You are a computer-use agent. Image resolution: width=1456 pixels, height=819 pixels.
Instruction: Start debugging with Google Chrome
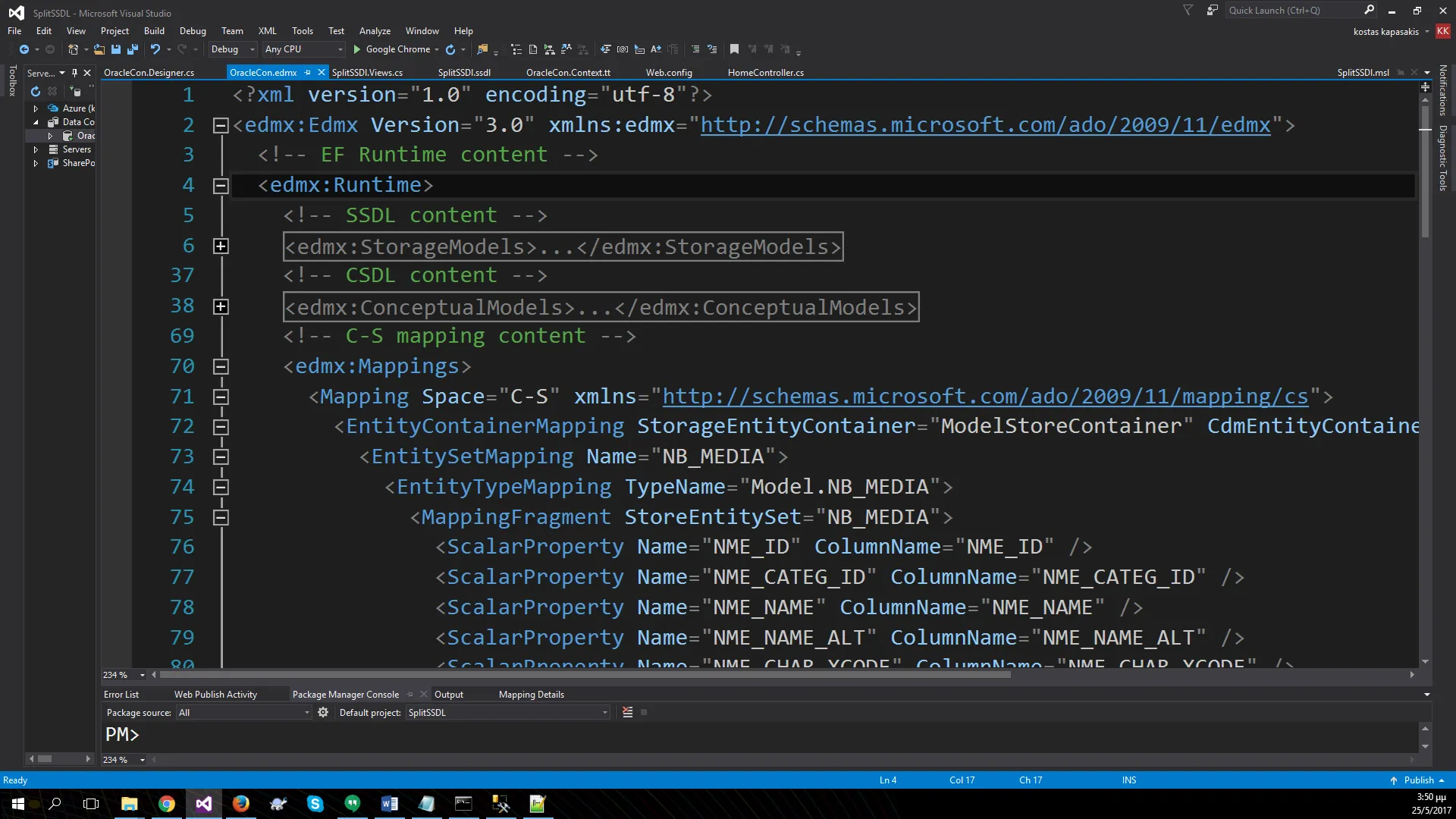[x=391, y=49]
